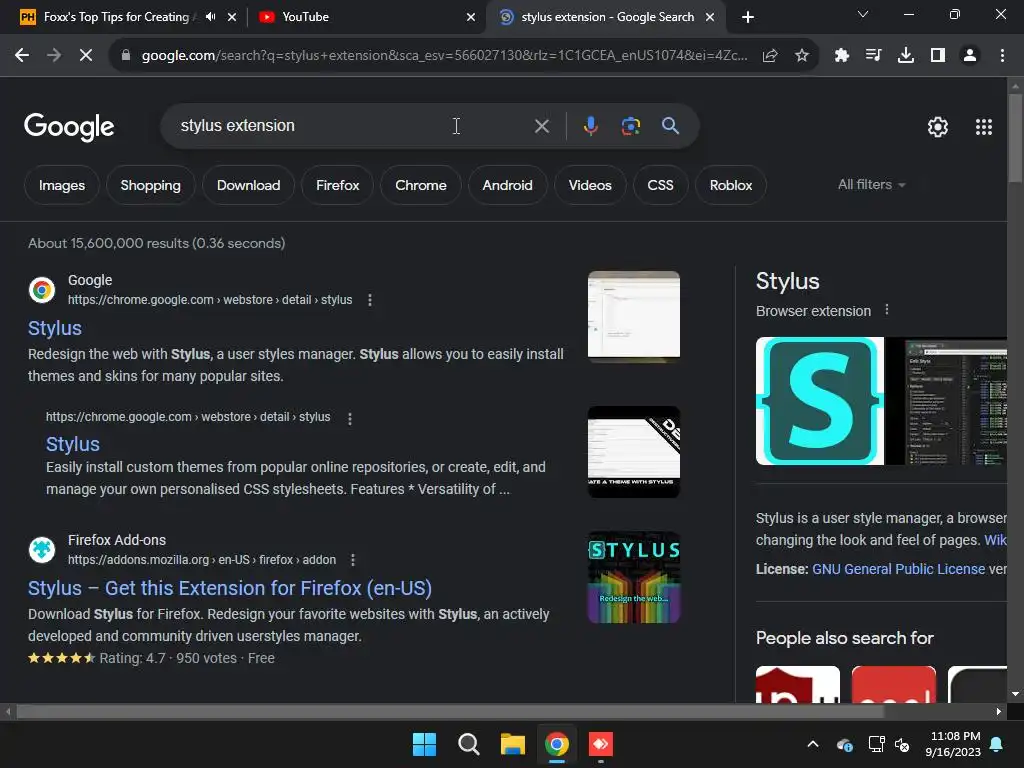1024x768 pixels.
Task: Select the Roblox filter chip
Action: (731, 185)
